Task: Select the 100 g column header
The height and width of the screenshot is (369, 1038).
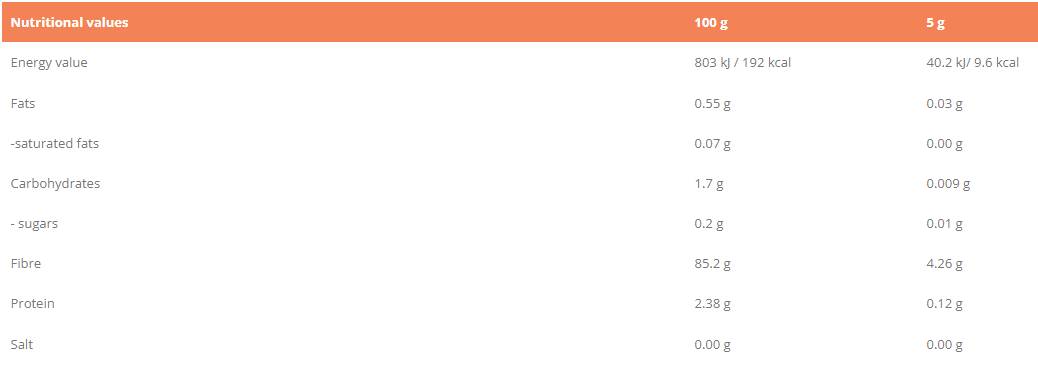Action: (x=711, y=23)
